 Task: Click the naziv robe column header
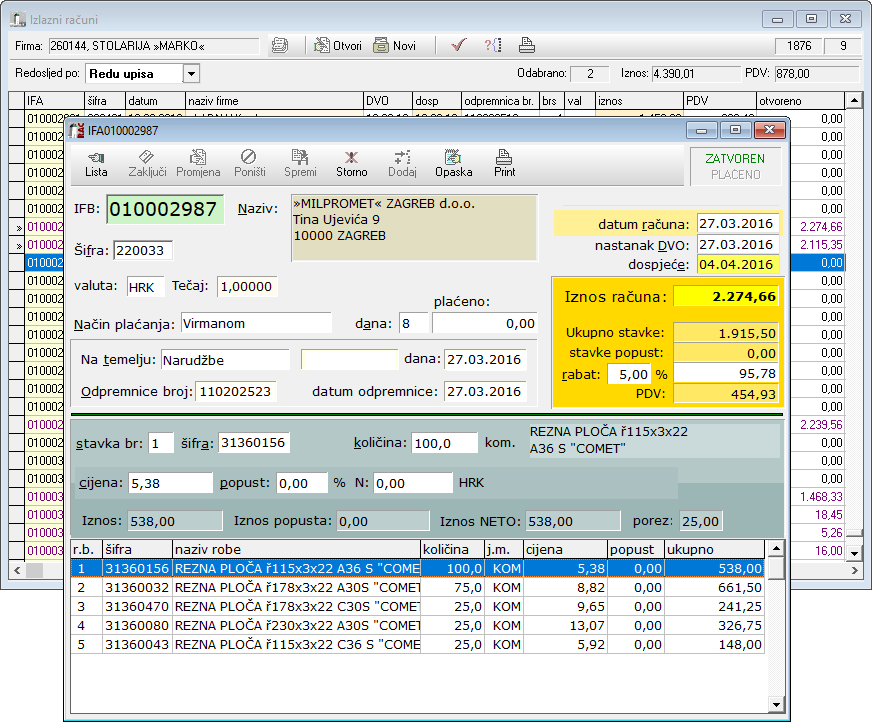tap(295, 549)
